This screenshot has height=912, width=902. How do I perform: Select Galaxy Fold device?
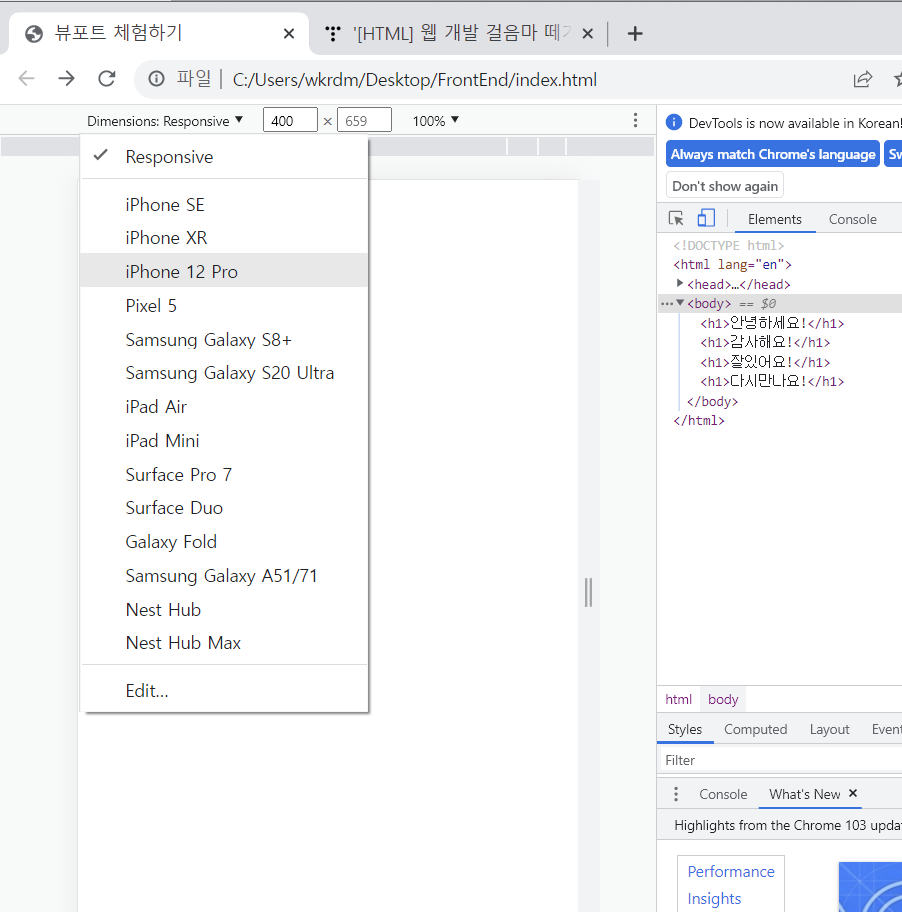tap(224, 542)
